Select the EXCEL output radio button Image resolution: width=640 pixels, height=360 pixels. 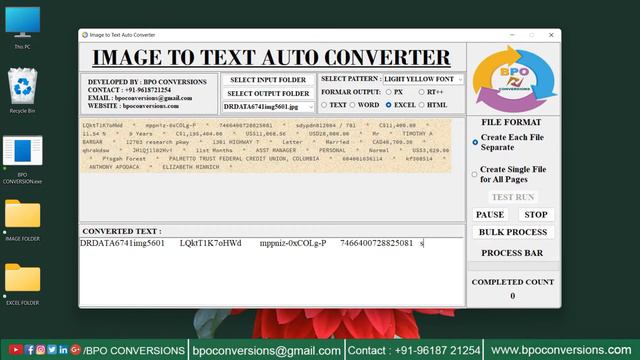point(389,105)
